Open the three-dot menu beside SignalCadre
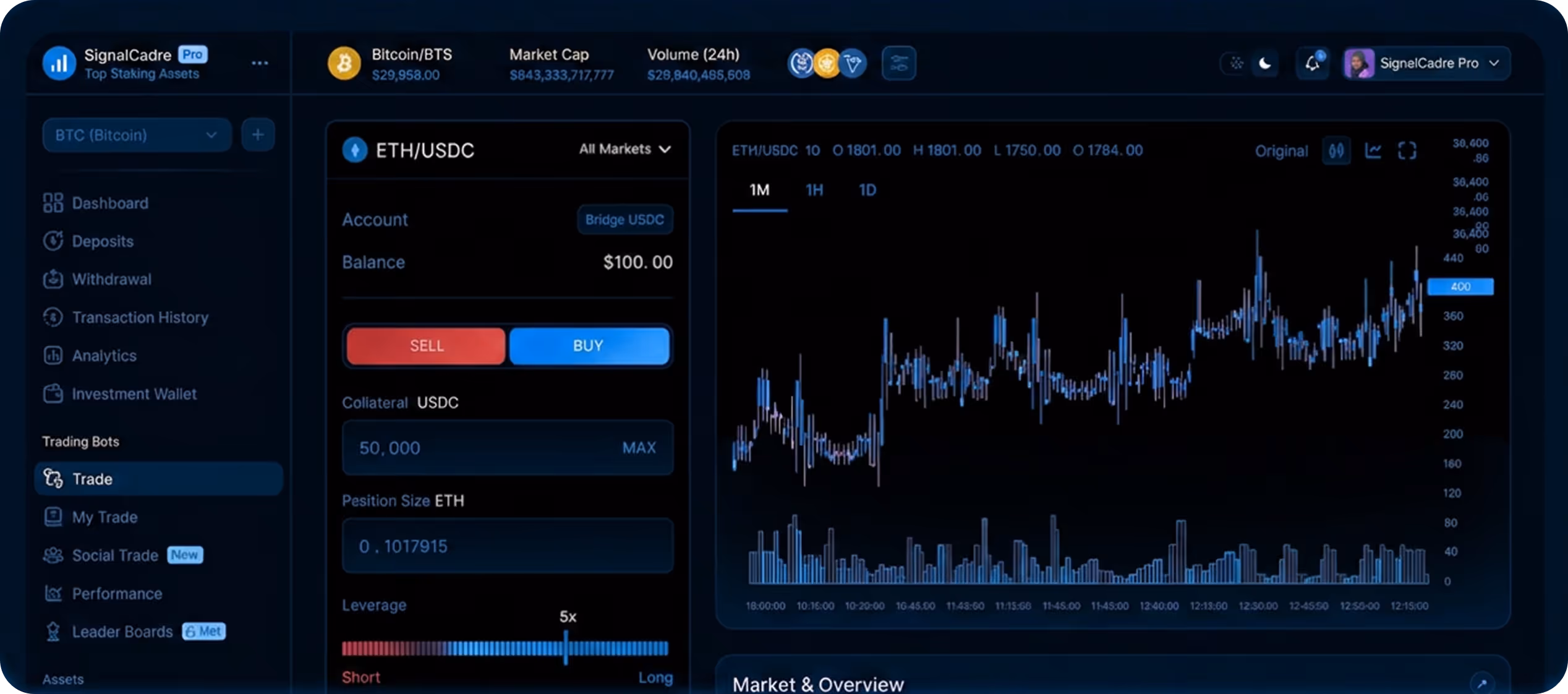The height and width of the screenshot is (694, 1568). click(260, 63)
